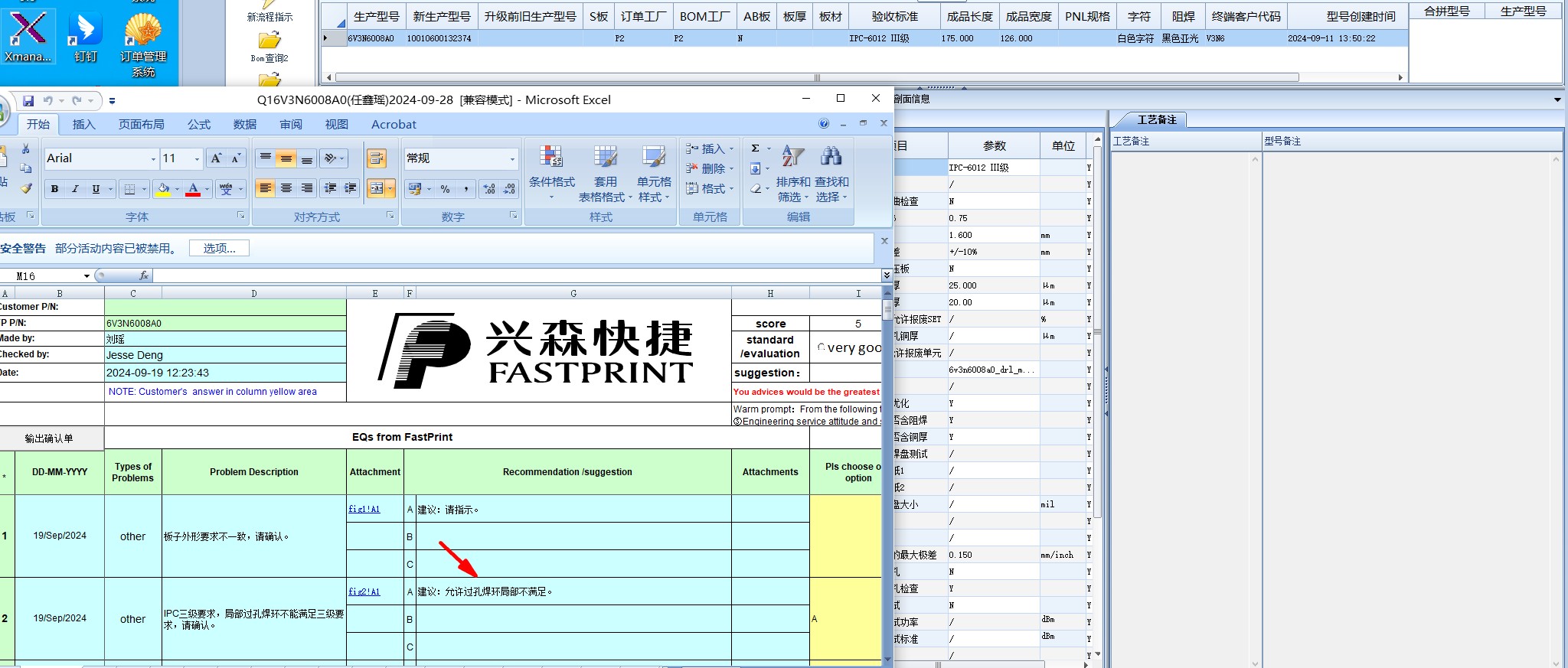Apply percent style format
This screenshot has height=668, width=1568.
click(445, 189)
